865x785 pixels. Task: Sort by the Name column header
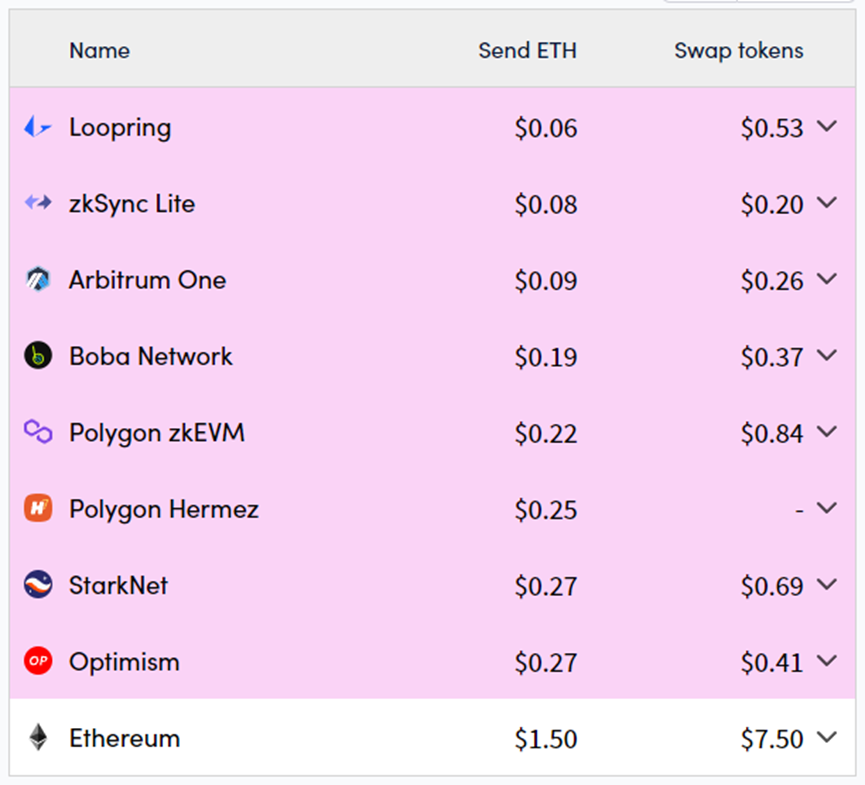99,50
